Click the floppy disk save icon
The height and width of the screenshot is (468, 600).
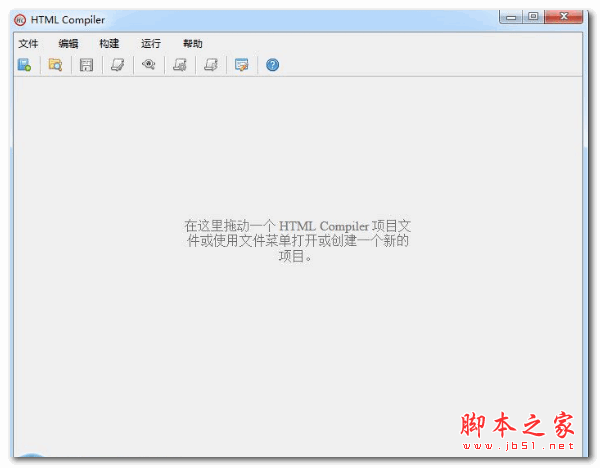(86, 65)
